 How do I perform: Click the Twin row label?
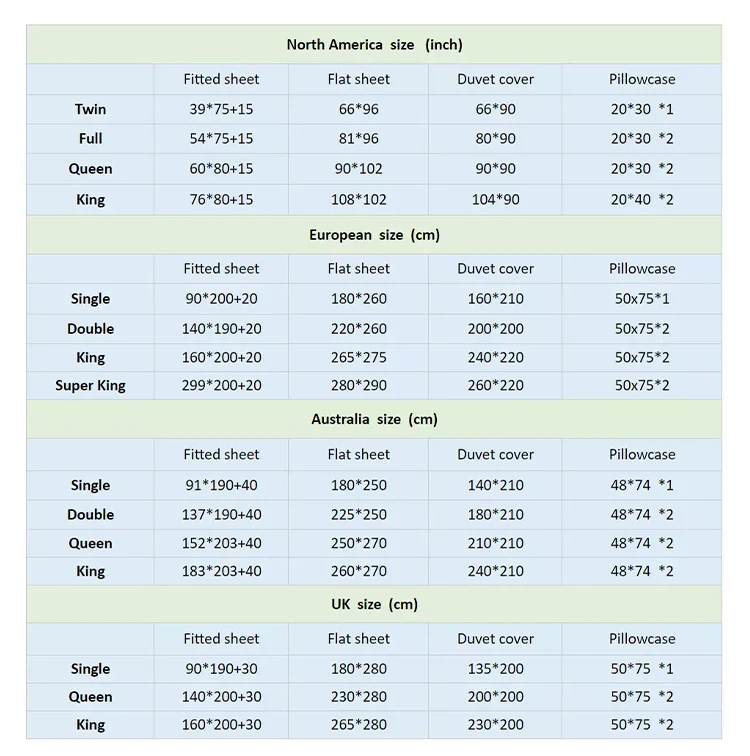click(90, 109)
